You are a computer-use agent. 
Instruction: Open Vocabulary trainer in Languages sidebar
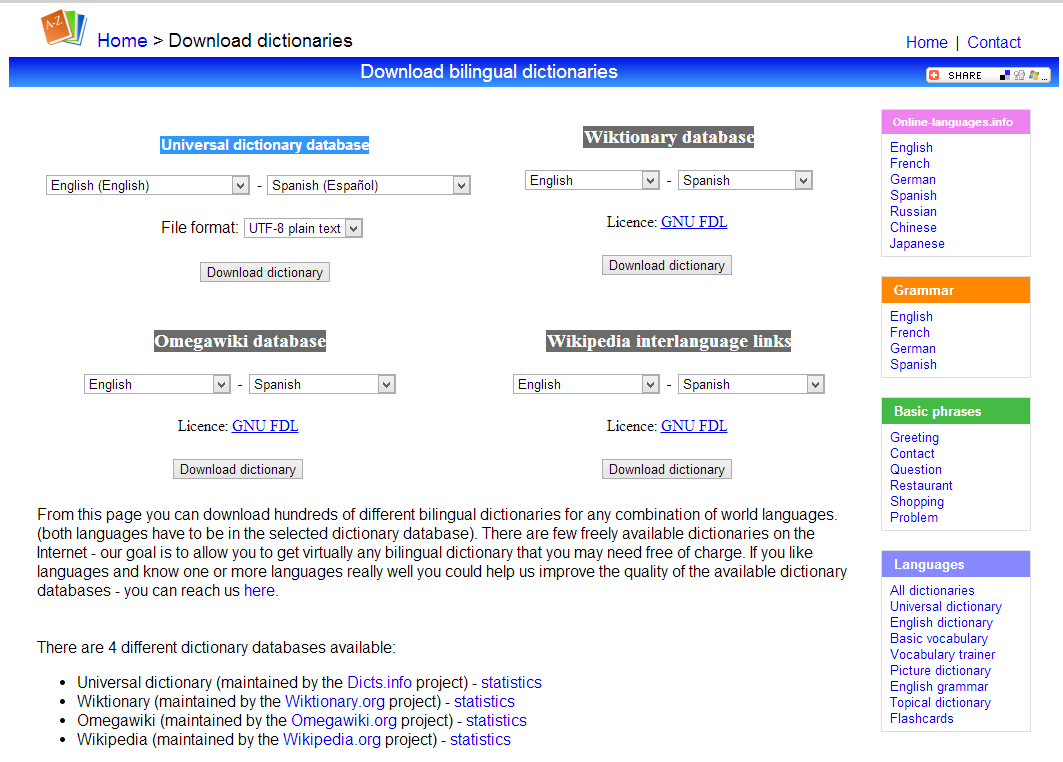click(x=942, y=654)
